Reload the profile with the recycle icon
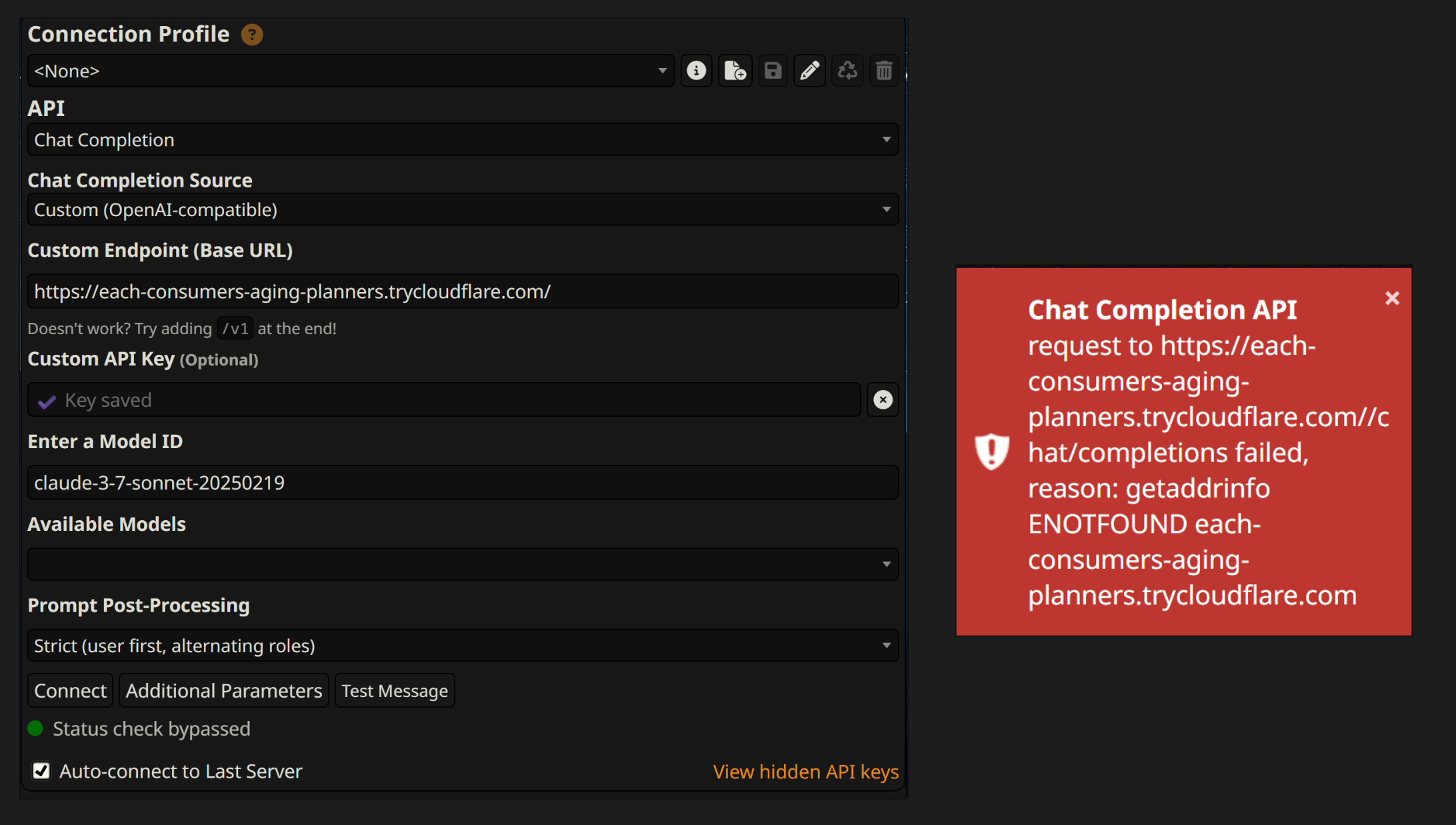 point(847,71)
